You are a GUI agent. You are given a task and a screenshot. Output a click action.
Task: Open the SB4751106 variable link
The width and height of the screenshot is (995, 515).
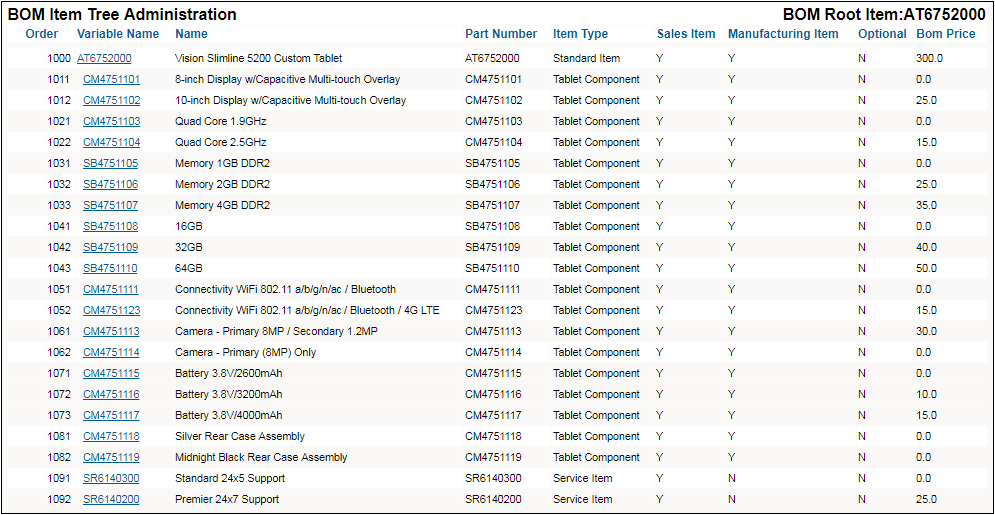[110, 184]
